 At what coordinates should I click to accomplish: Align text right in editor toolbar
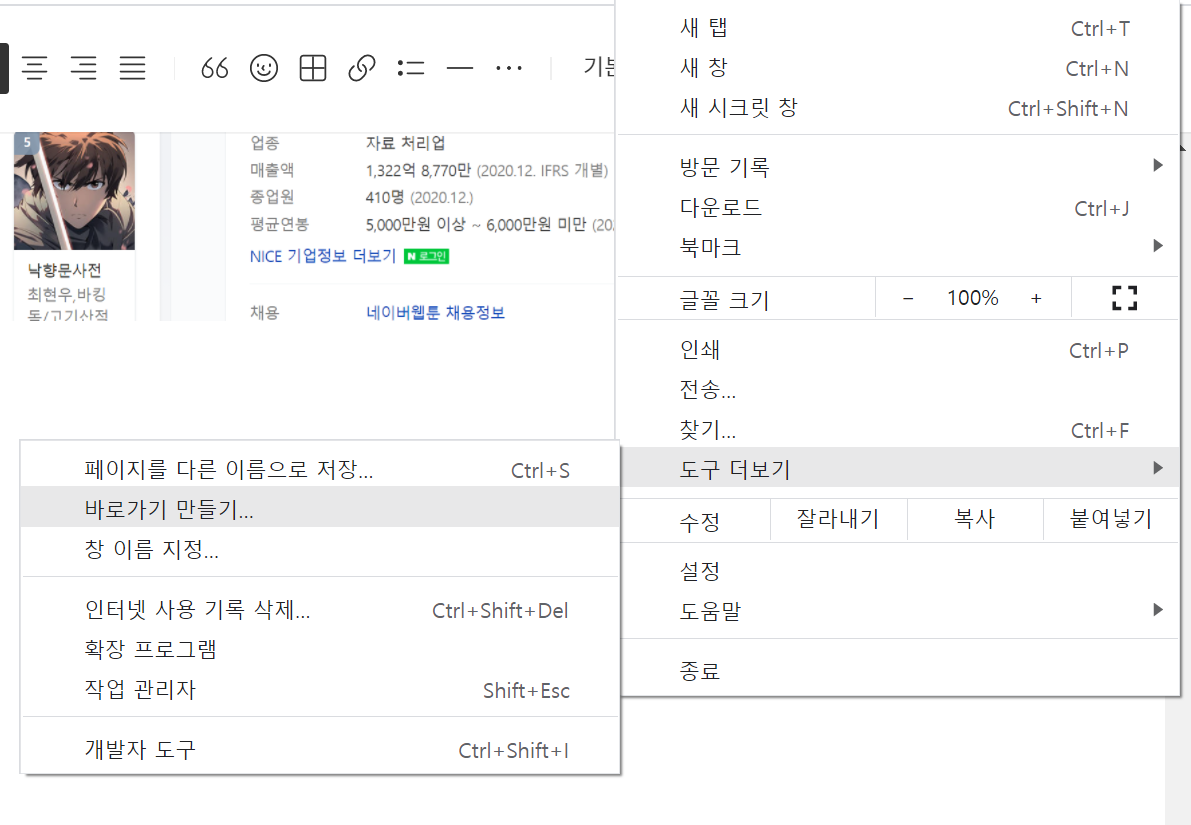(x=84, y=68)
